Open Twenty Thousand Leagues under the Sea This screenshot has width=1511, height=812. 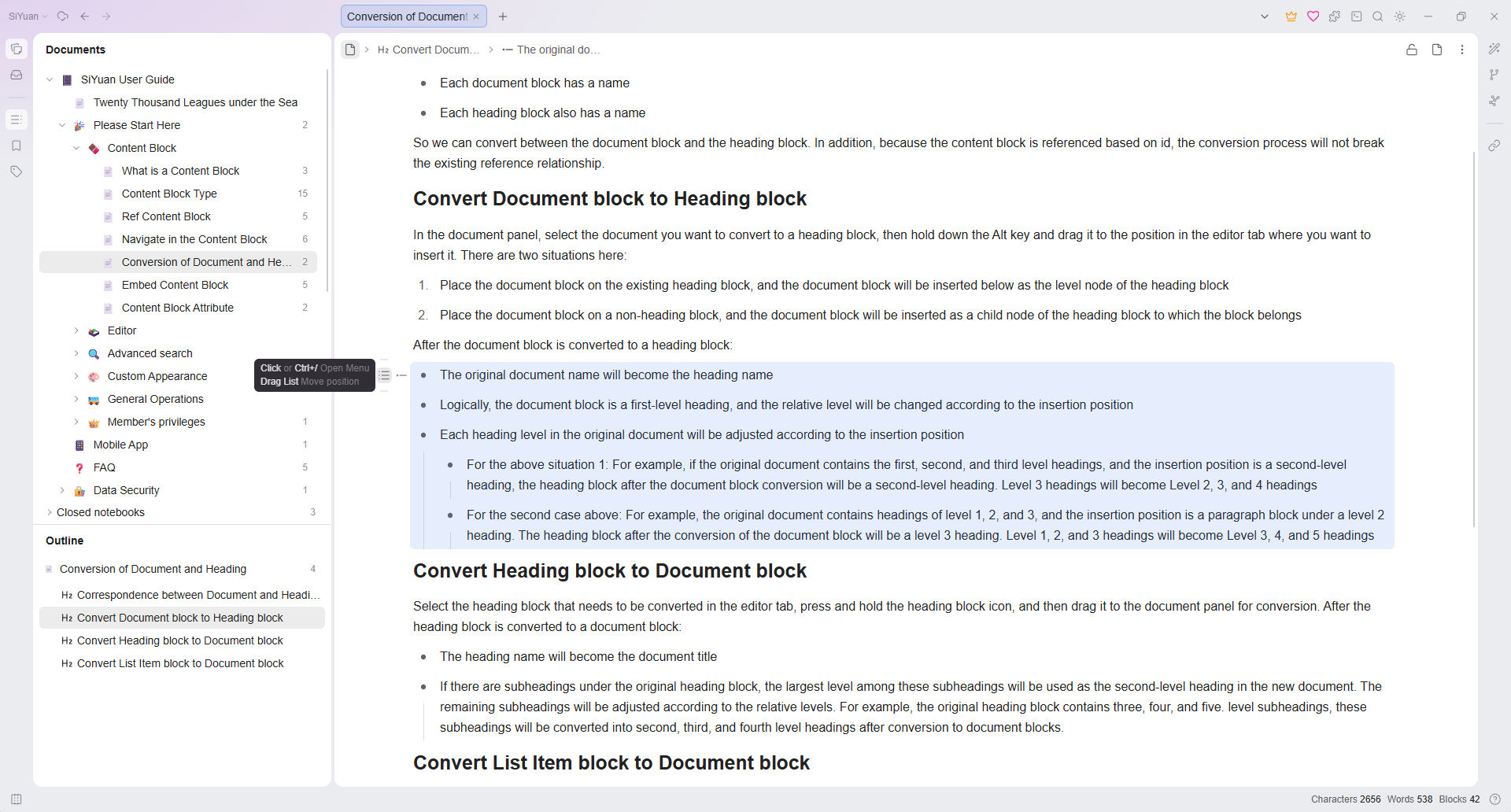195,102
